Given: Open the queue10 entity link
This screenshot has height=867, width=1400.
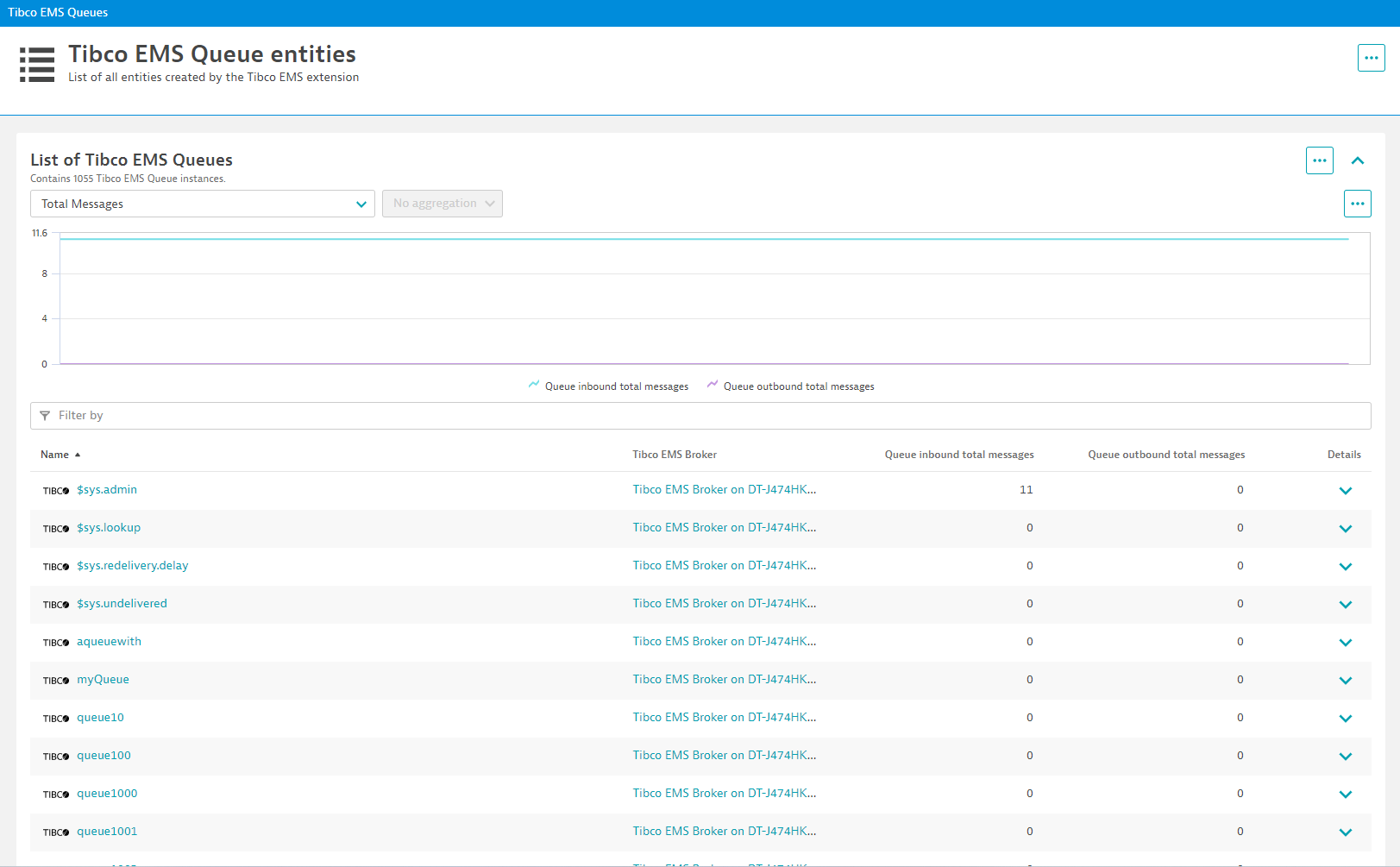Looking at the screenshot, I should [x=100, y=718].
